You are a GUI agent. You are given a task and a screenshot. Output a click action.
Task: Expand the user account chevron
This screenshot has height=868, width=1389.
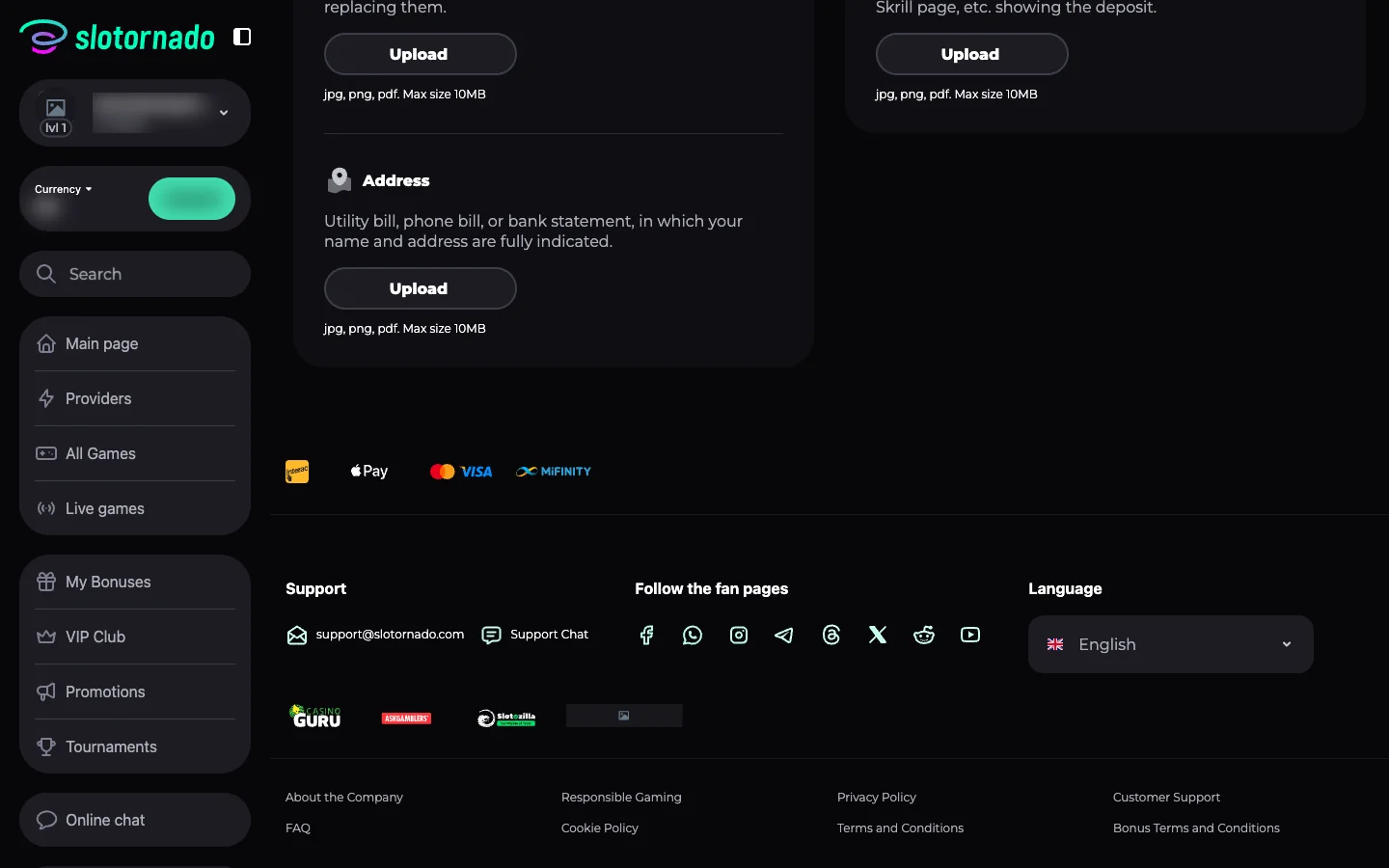pos(223,113)
